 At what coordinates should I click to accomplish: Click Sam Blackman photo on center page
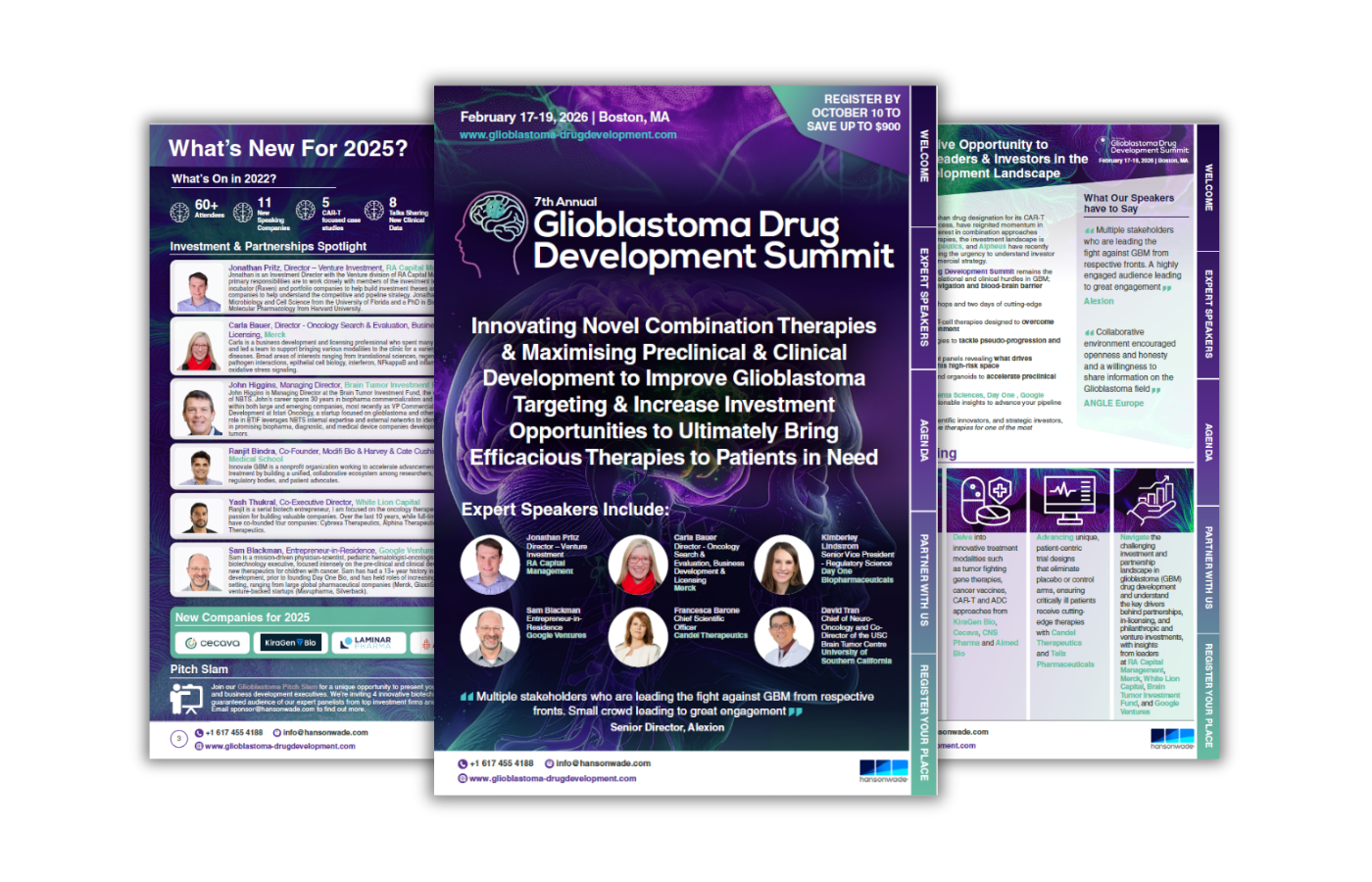click(x=490, y=637)
